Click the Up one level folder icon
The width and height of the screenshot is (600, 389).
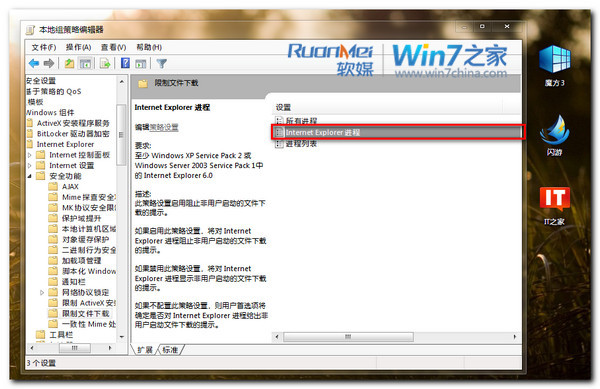(x=69, y=63)
